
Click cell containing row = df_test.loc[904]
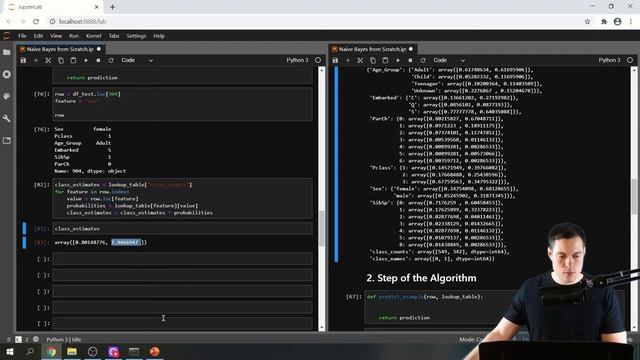click(x=182, y=104)
